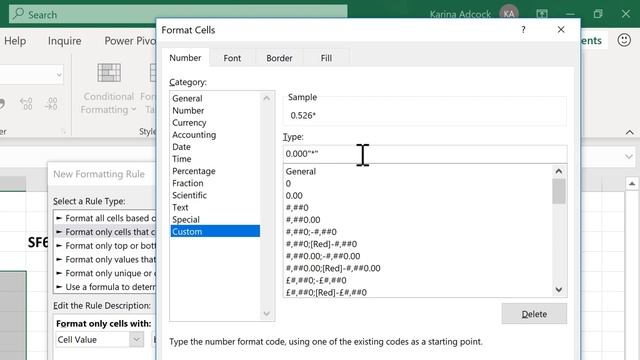This screenshot has height=360, width=640.
Task: Click in the Type format code field
Action: [x=425, y=154]
